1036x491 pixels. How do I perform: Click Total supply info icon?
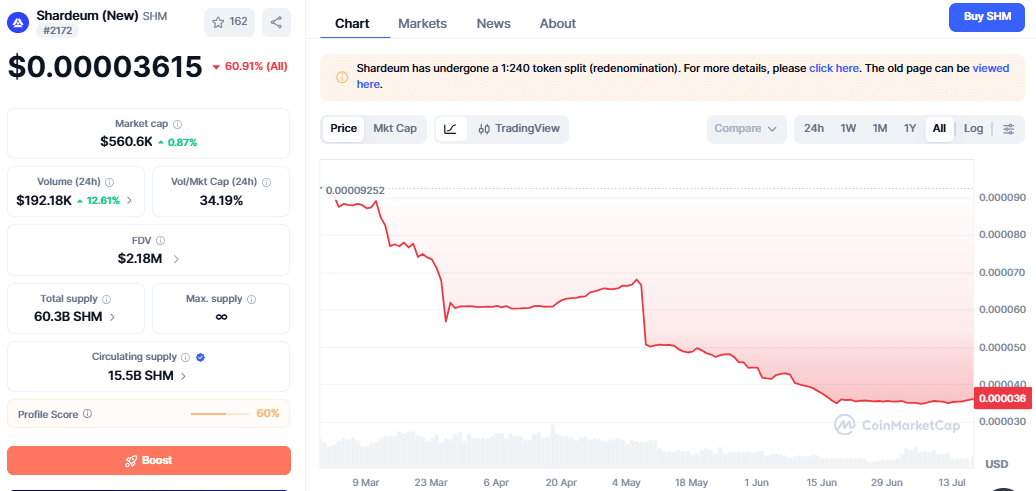[x=106, y=299]
